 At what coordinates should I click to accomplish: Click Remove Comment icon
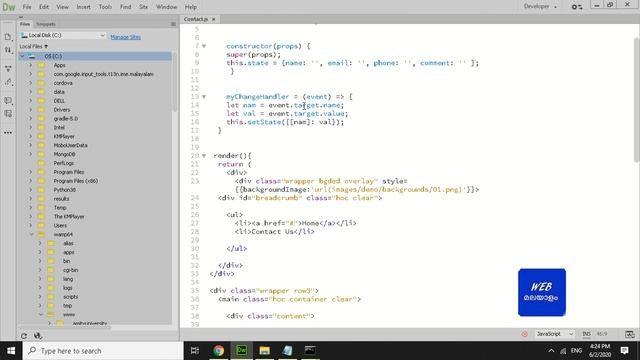pyautogui.click(x=8, y=114)
